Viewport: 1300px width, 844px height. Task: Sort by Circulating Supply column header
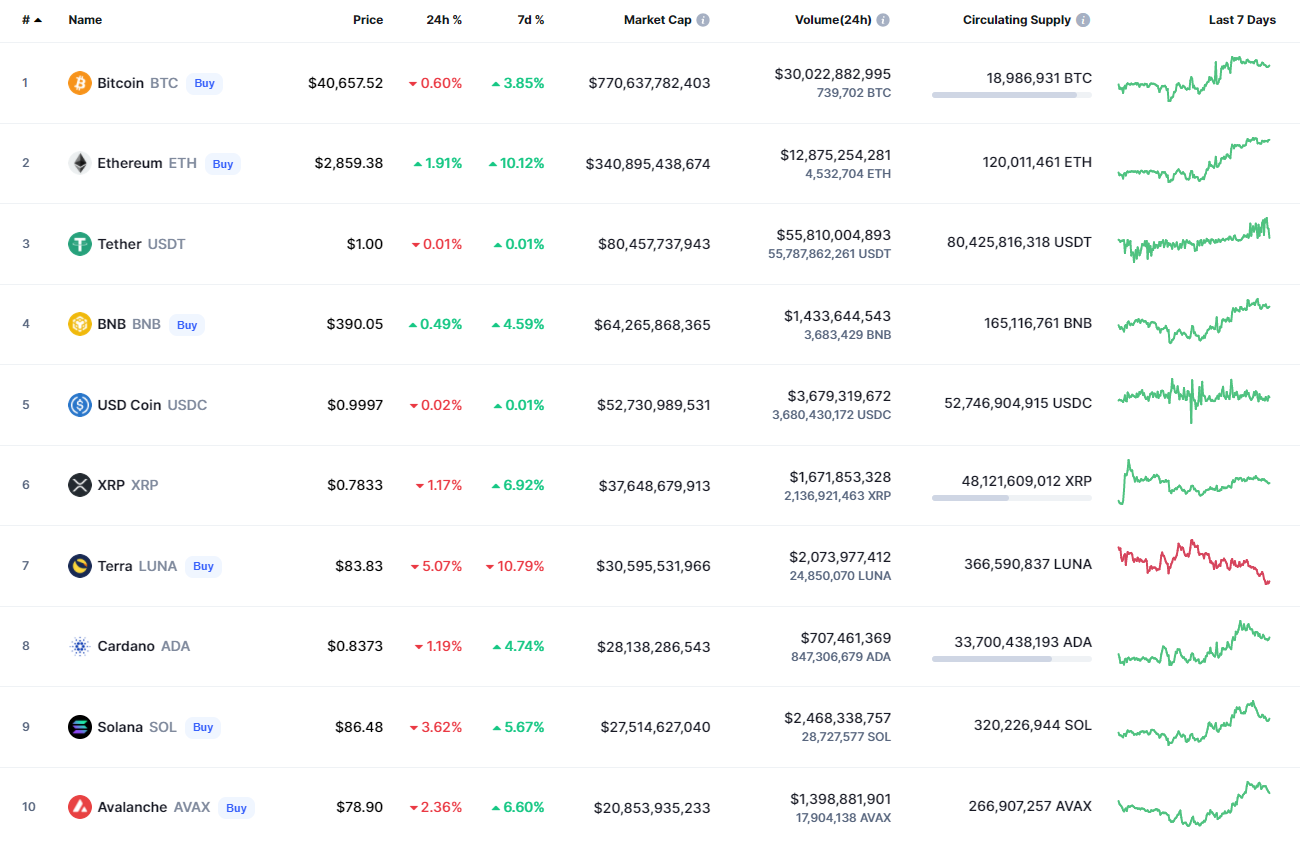(1017, 20)
